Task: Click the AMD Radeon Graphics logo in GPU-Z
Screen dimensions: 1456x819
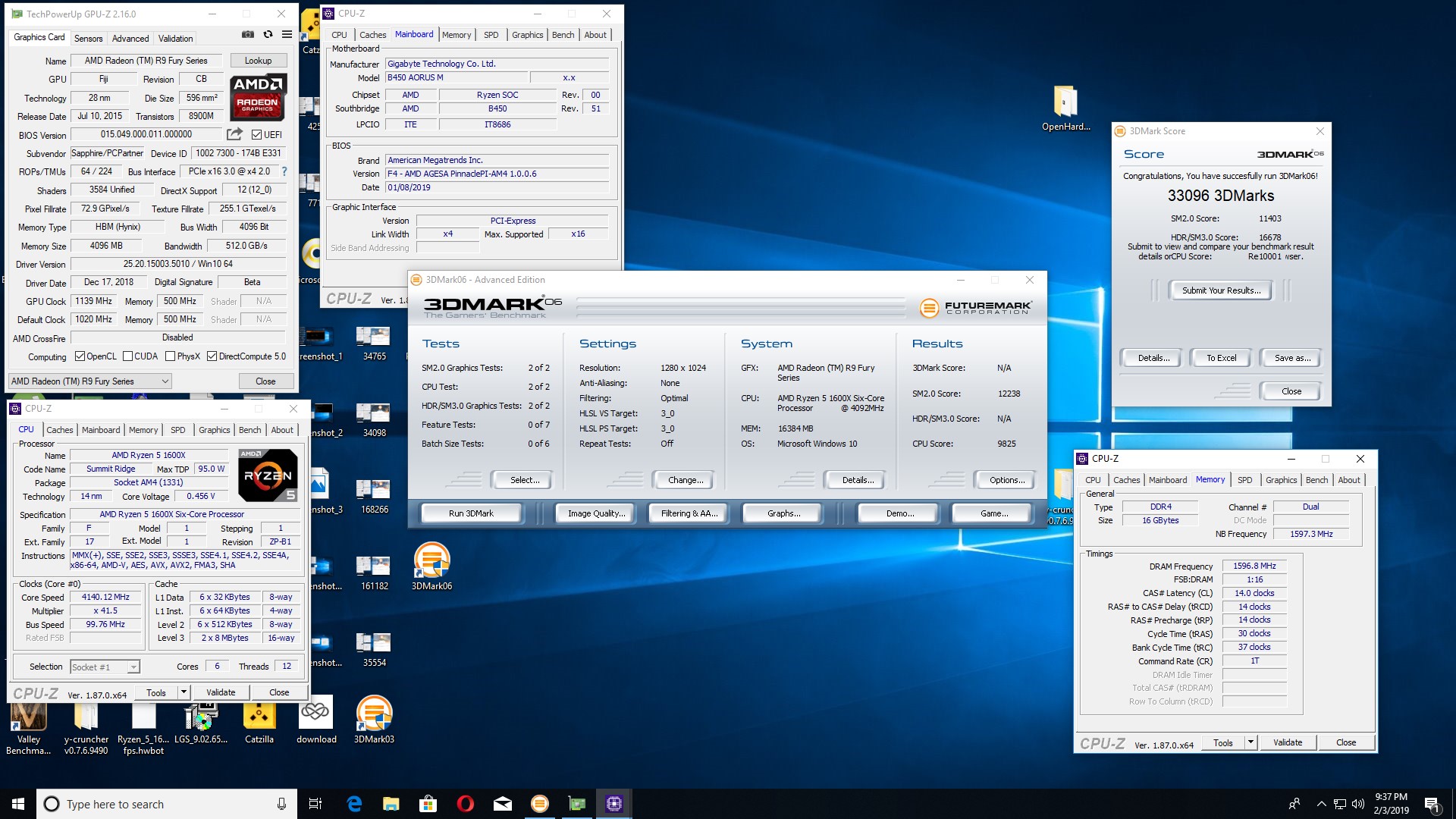Action: 258,97
